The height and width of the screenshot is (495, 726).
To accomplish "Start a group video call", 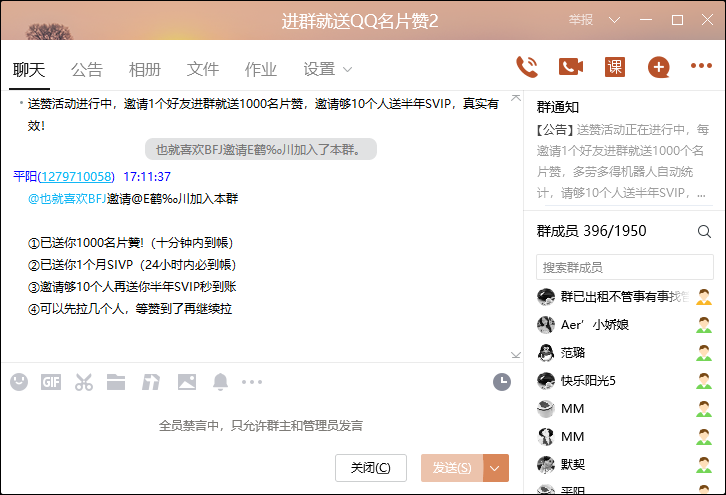I will [x=571, y=67].
